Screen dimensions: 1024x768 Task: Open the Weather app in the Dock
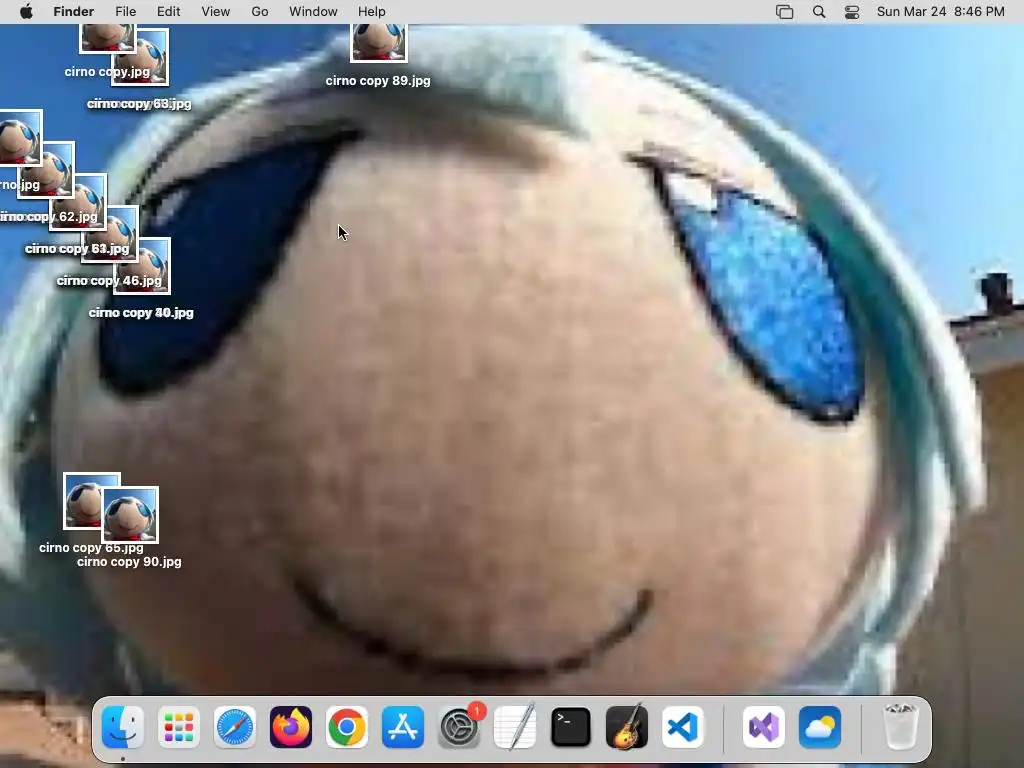[x=820, y=727]
